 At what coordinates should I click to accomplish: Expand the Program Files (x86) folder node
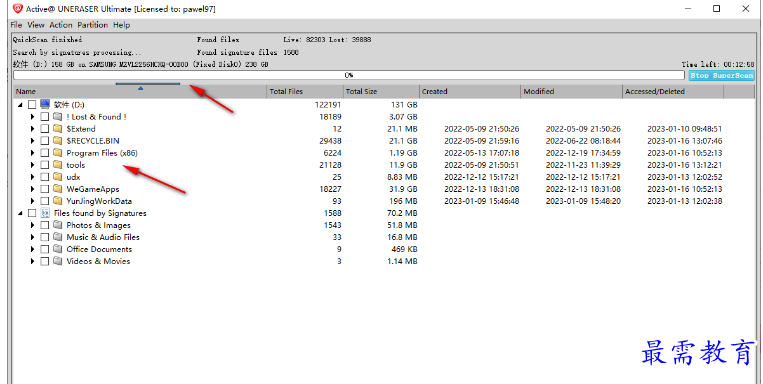point(33,153)
